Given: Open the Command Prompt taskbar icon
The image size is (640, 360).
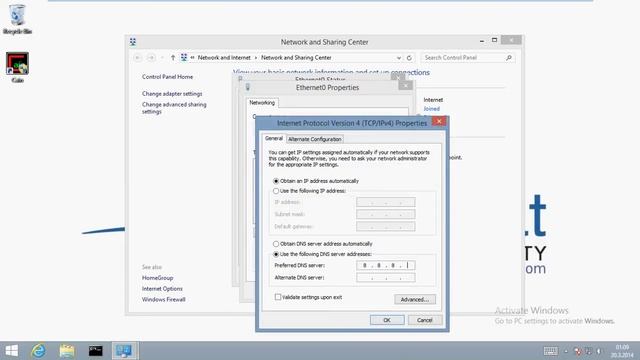Looking at the screenshot, I should pos(96,351).
